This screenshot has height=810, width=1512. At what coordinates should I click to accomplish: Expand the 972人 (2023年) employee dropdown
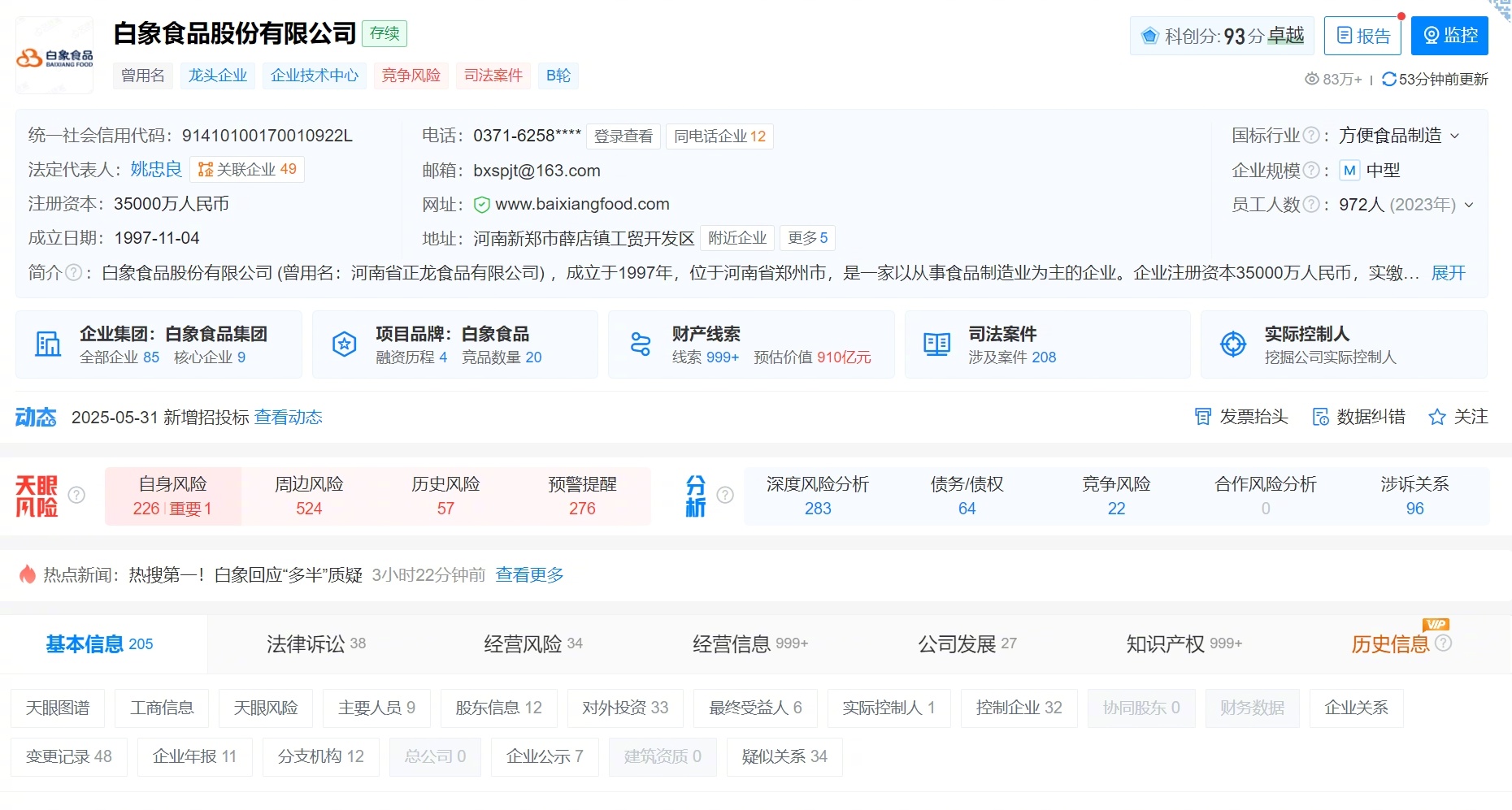1469,205
